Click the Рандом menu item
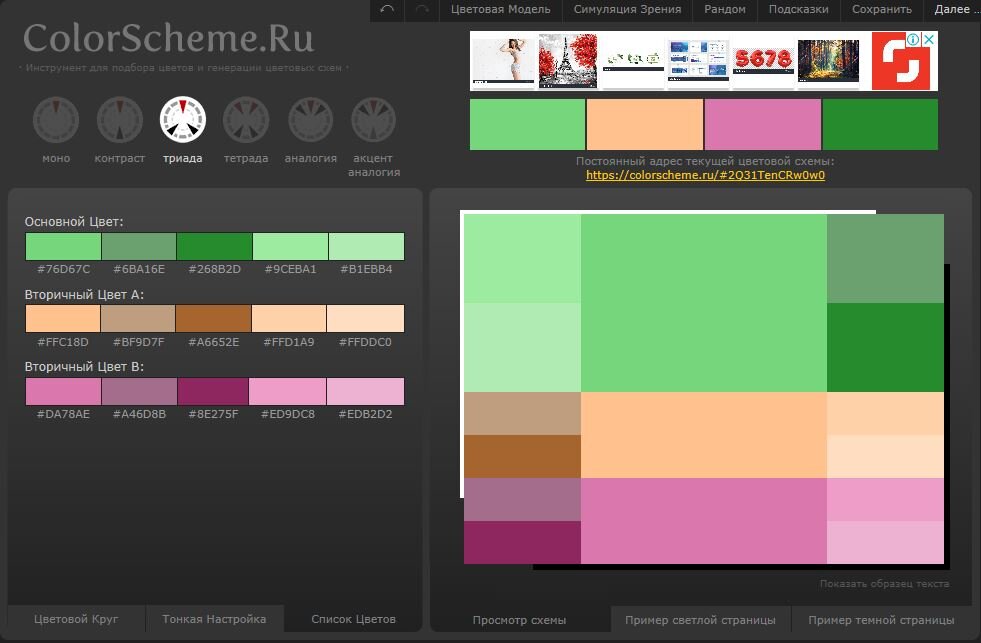This screenshot has width=981, height=643. [724, 9]
